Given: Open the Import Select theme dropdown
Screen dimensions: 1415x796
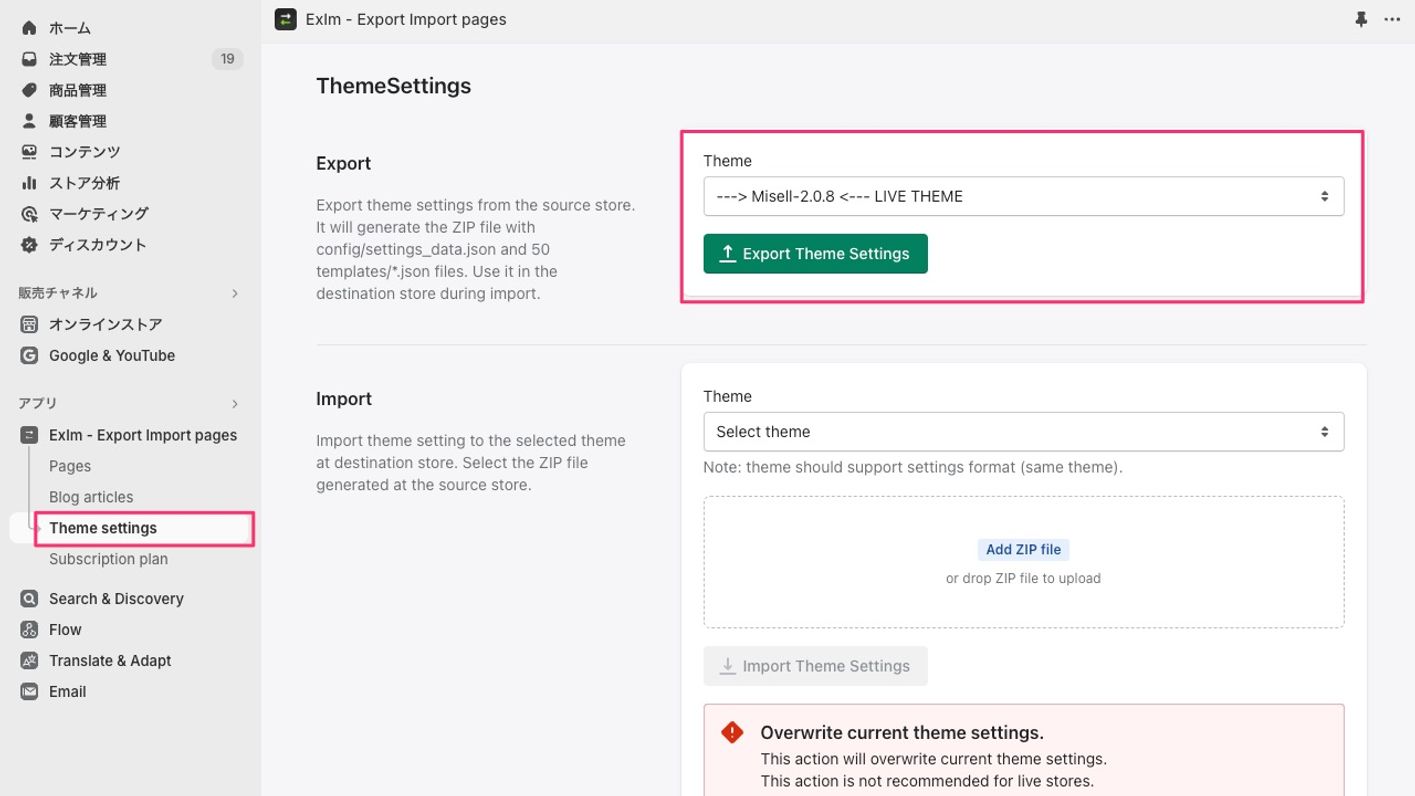Looking at the screenshot, I should (x=1023, y=431).
